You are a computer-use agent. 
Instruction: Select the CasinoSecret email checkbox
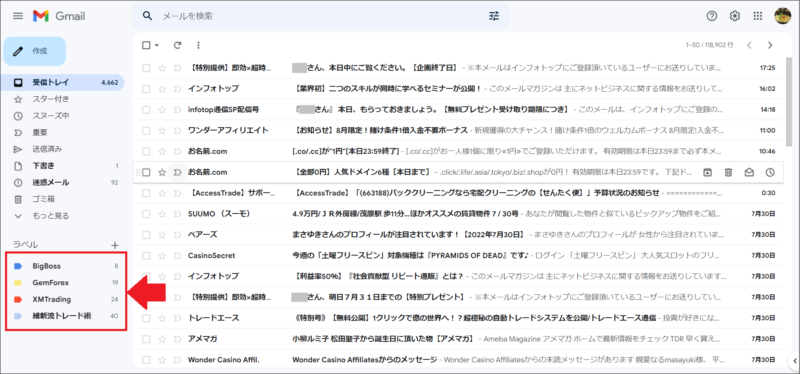[x=146, y=256]
